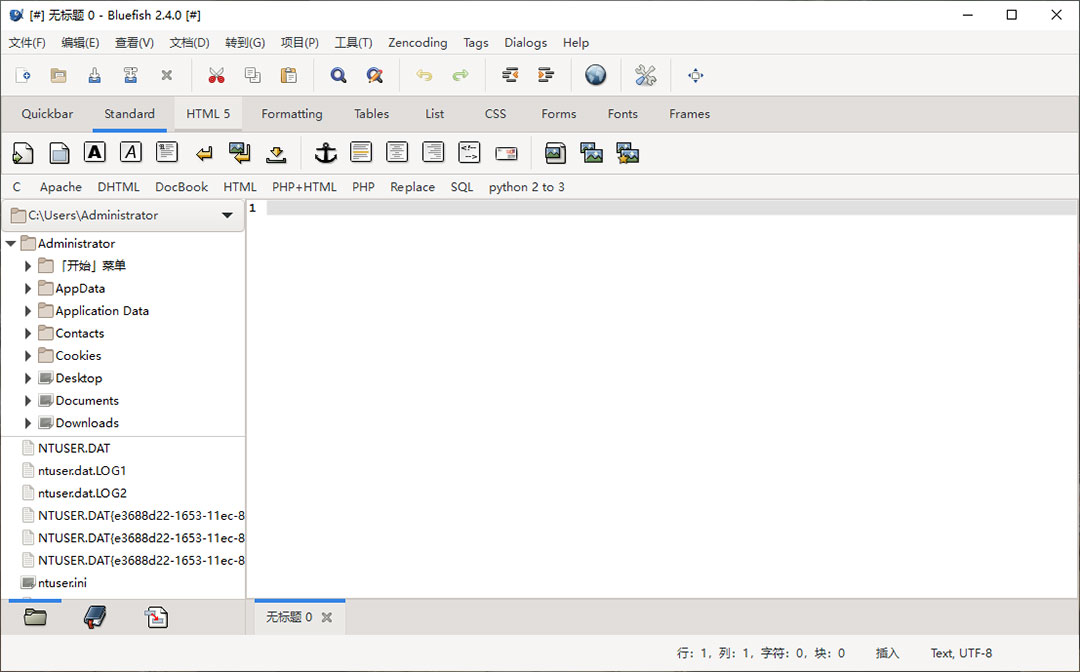The height and width of the screenshot is (672, 1080).
Task: Click the PHP+HTML quick link
Action: (304, 187)
